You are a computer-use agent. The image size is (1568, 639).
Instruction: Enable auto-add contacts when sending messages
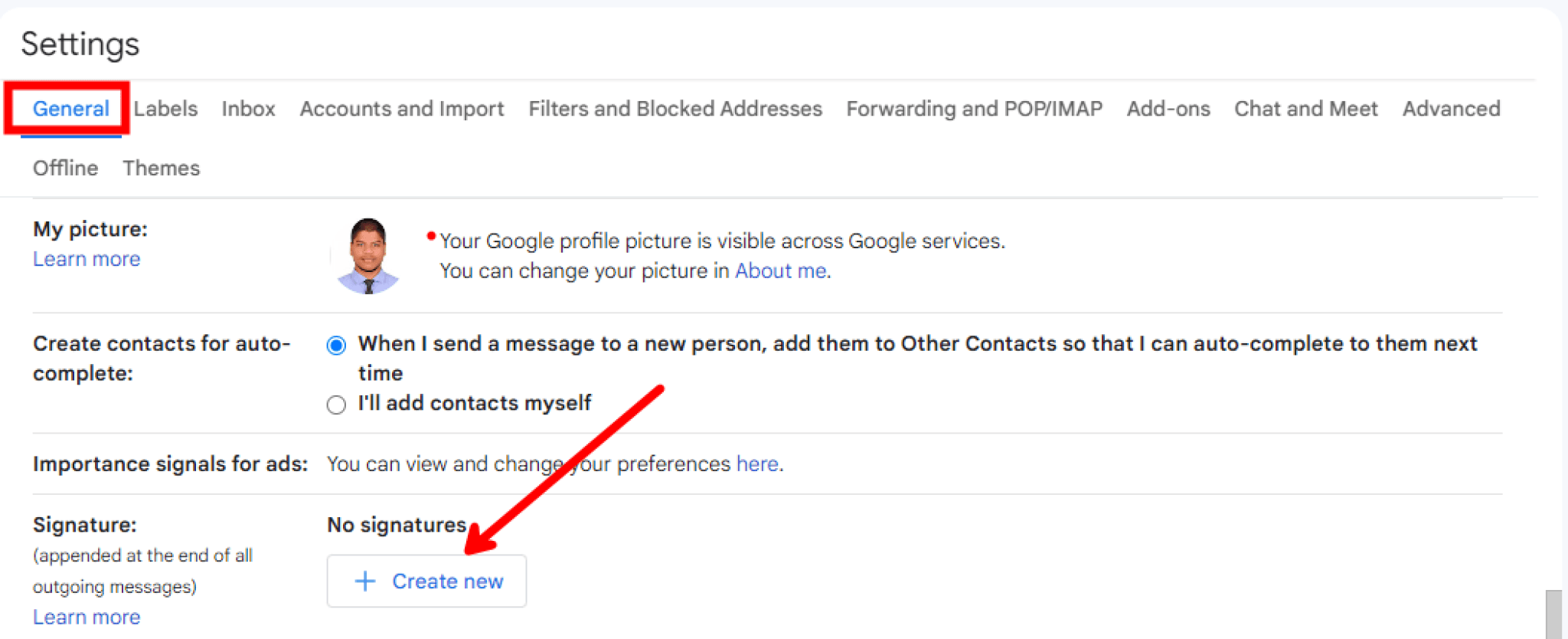pyautogui.click(x=335, y=346)
